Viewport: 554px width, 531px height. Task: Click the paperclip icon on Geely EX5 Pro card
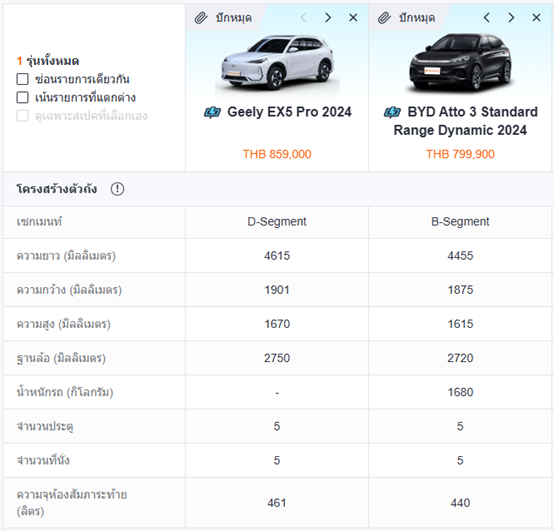click(201, 18)
